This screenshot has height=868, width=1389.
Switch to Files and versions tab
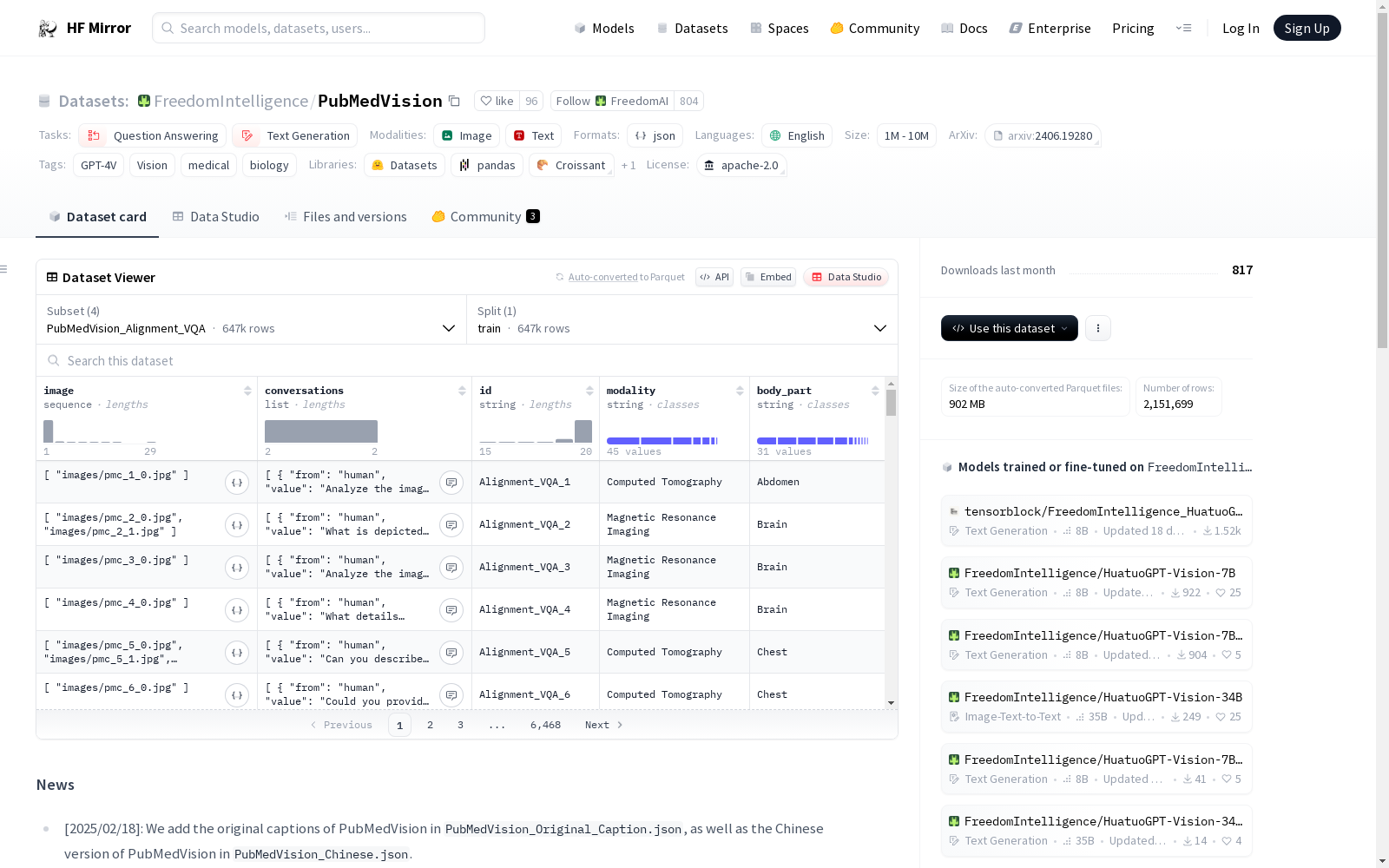coord(346,217)
